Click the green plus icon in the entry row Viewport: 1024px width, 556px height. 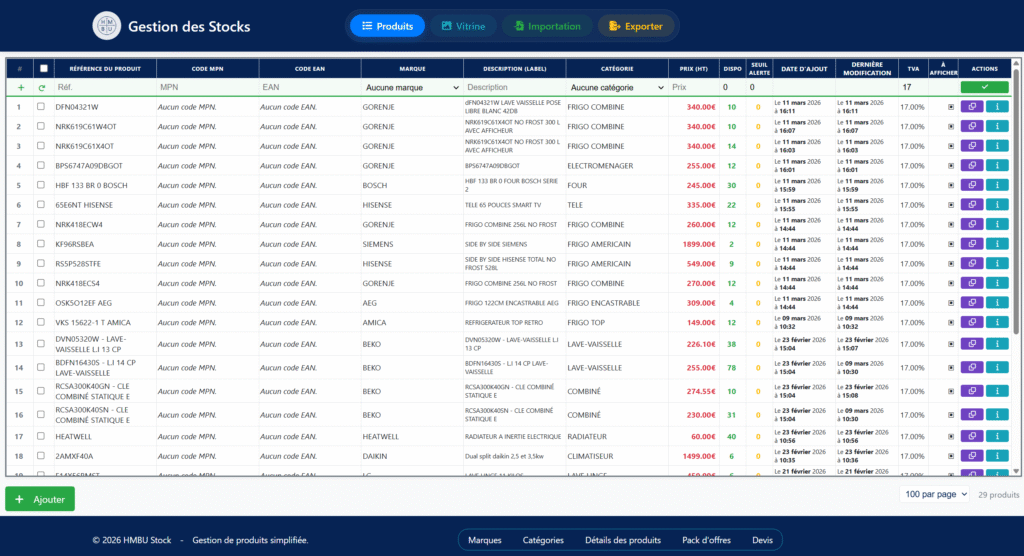point(20,88)
